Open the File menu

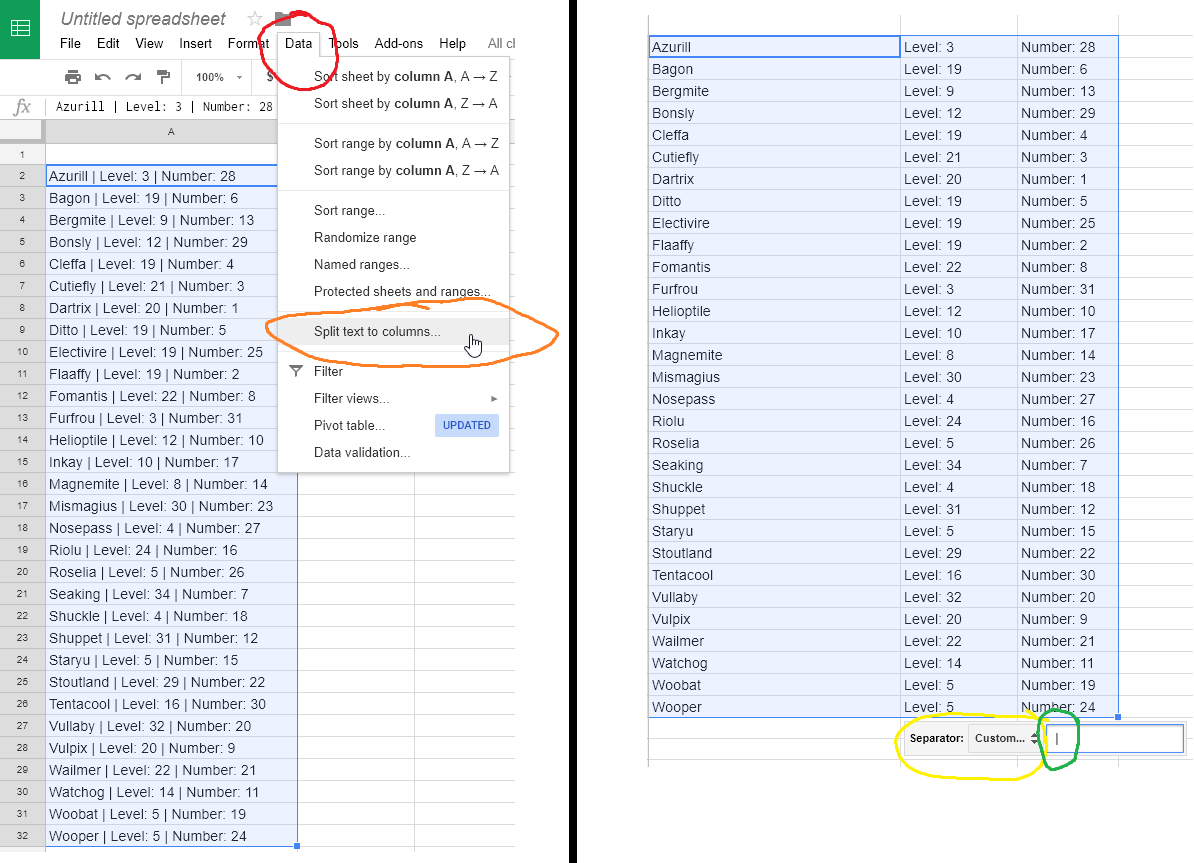click(70, 43)
